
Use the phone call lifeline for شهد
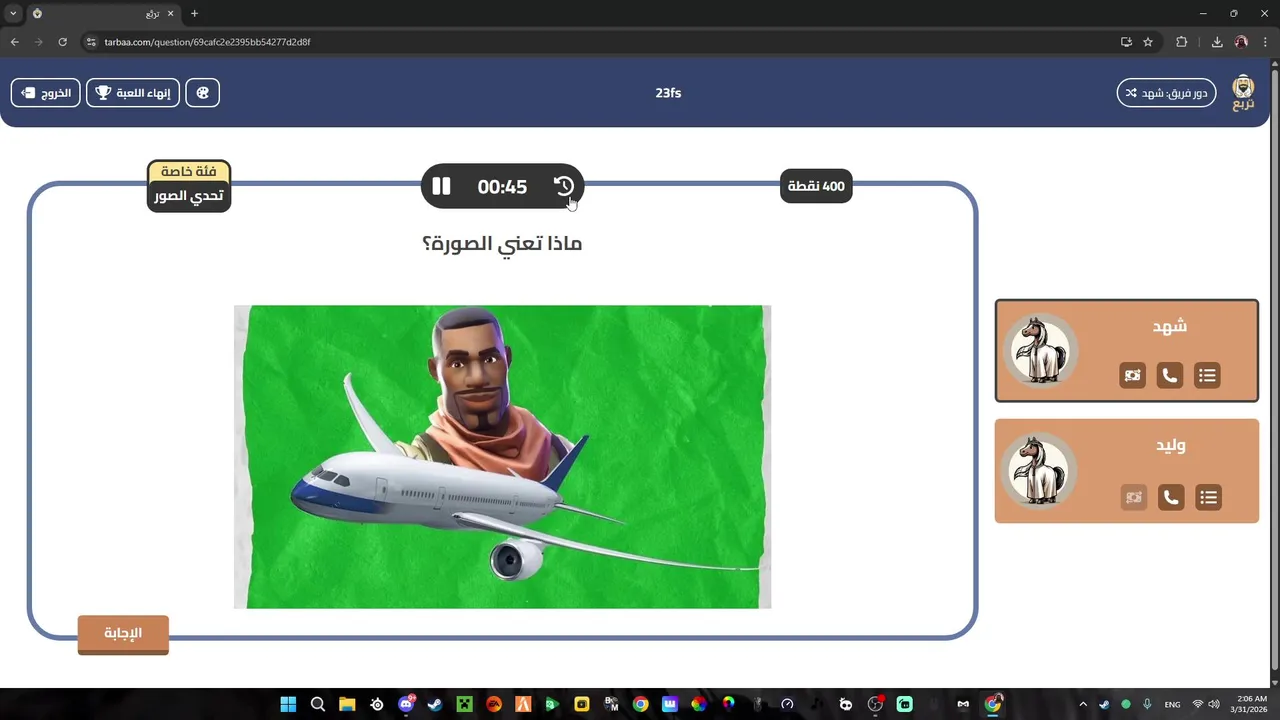1170,376
